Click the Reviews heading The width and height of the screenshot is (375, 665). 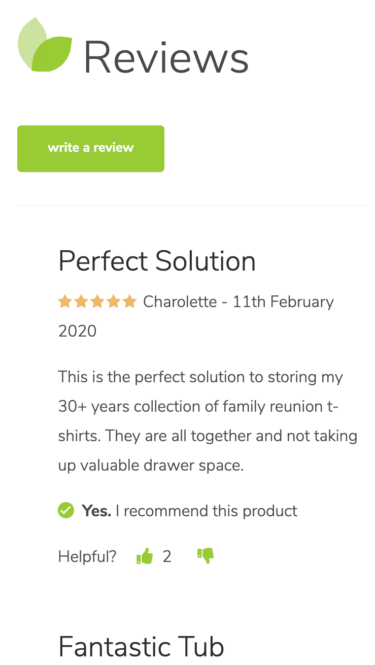[x=166, y=58]
